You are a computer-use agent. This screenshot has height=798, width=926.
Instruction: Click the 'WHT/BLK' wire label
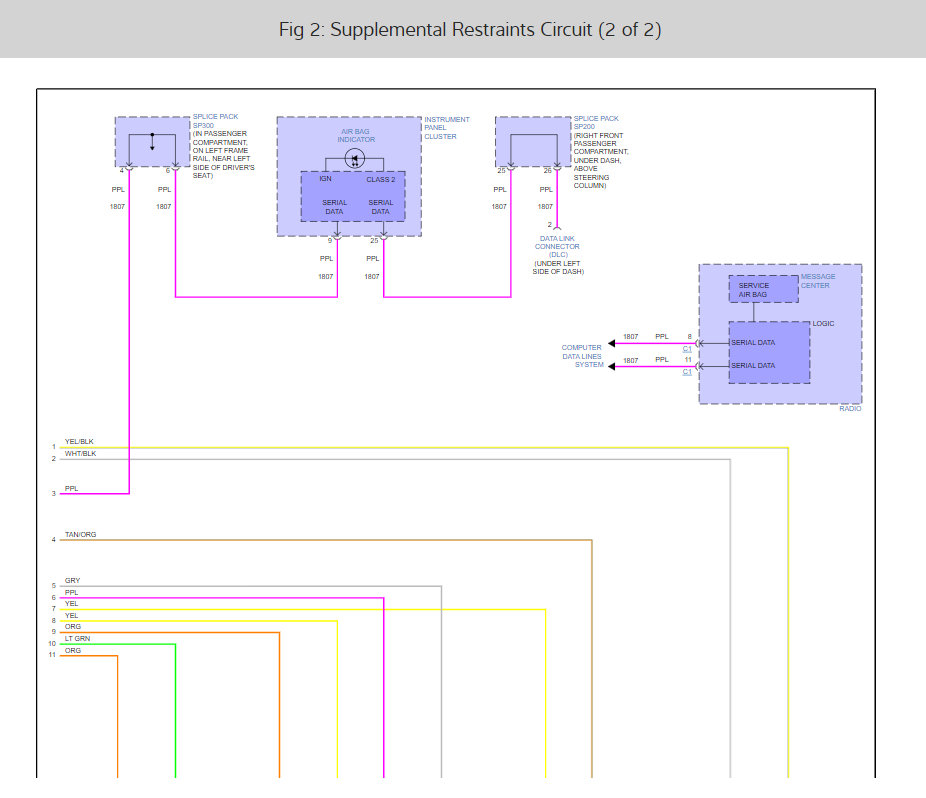pos(80,454)
